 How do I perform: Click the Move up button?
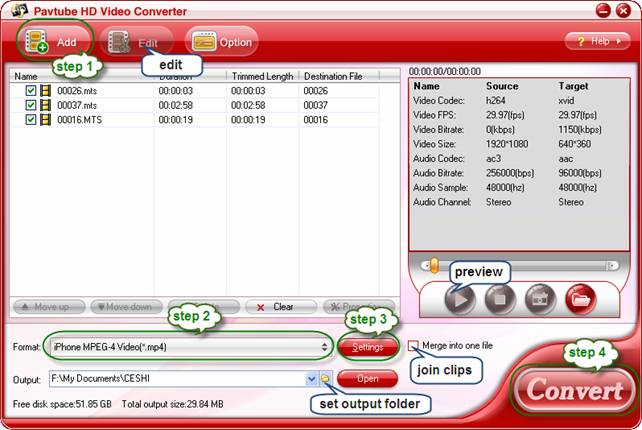pyautogui.click(x=49, y=307)
